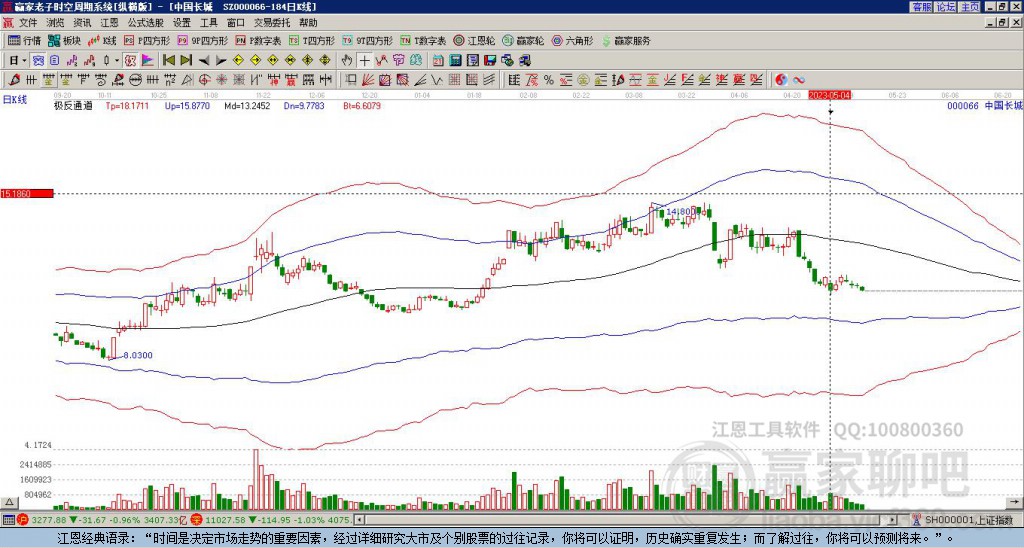Open the 江恩轮 Gann wheel
Screen dimensions: 1024x548
(474, 40)
